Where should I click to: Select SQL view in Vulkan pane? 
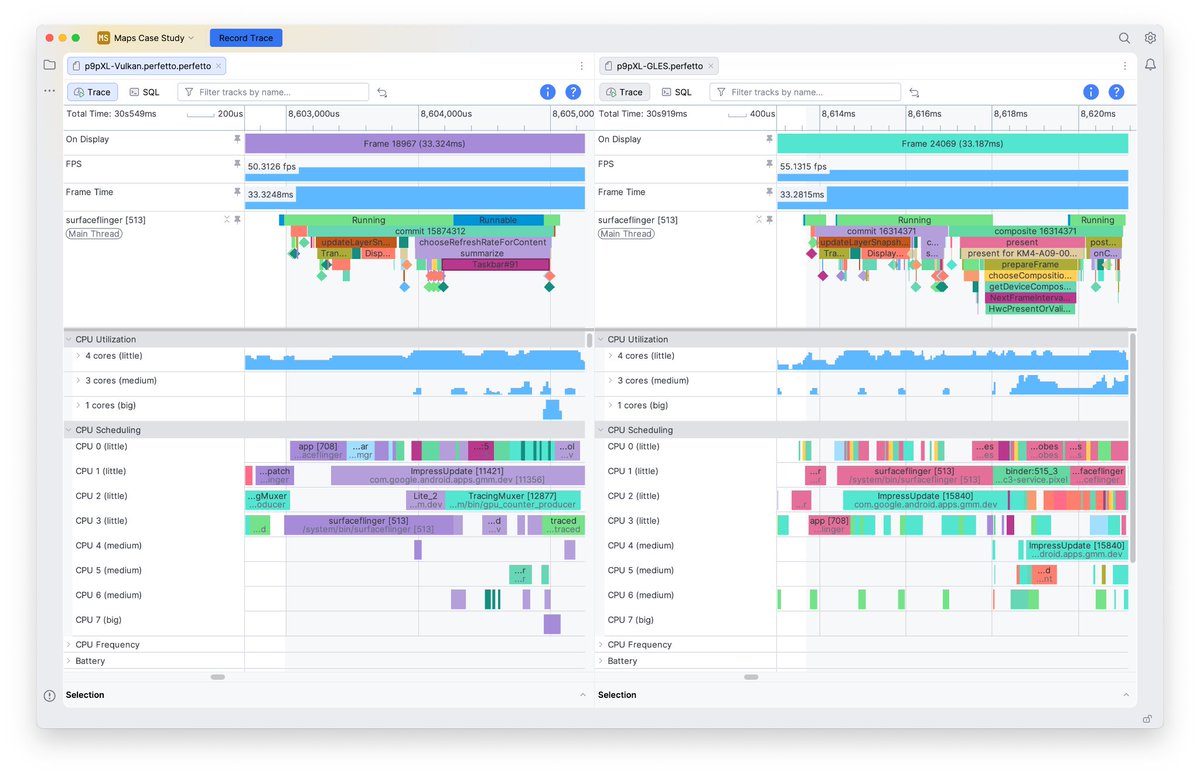point(145,92)
